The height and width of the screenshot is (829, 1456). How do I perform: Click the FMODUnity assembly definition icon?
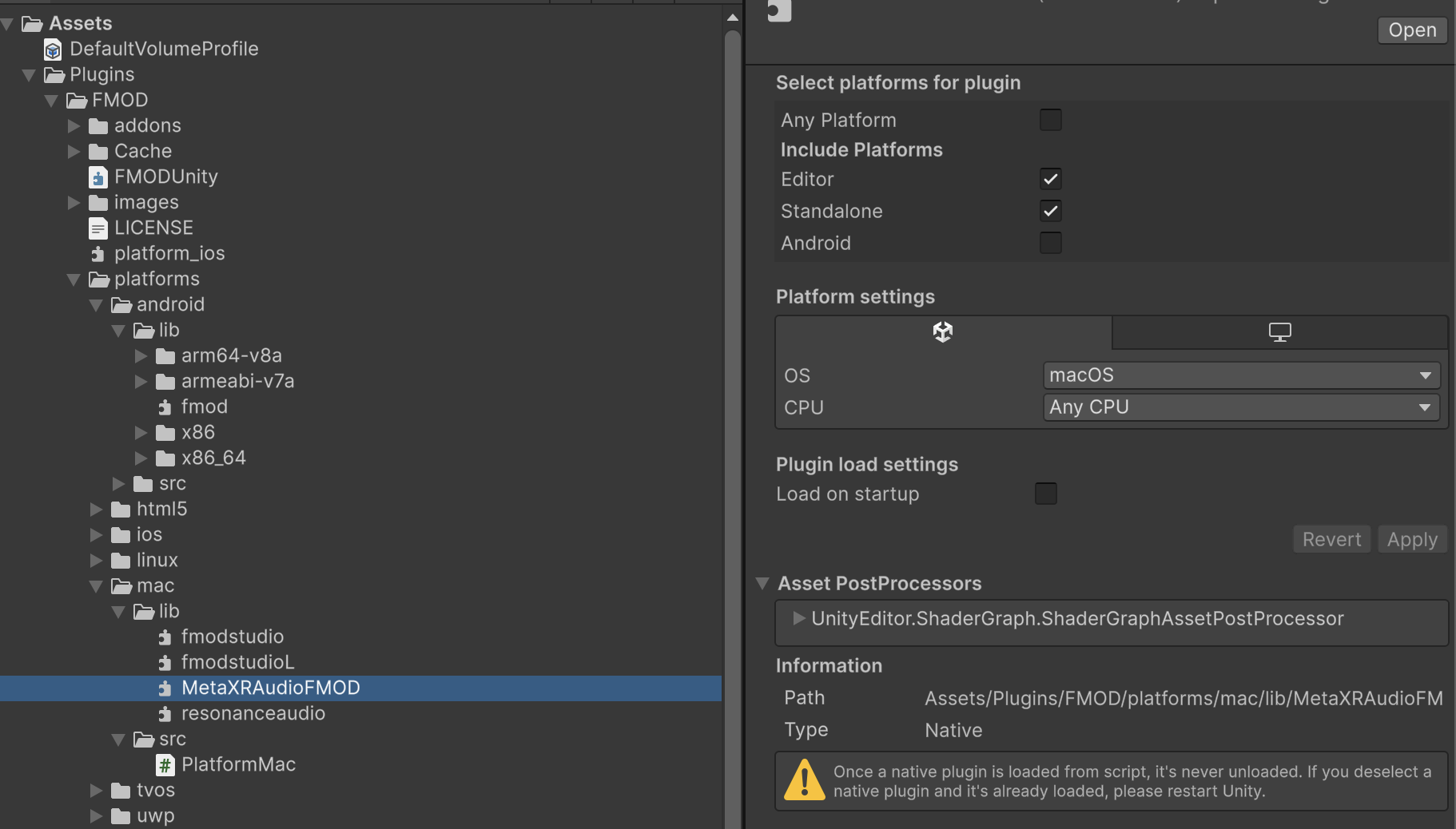tap(97, 177)
